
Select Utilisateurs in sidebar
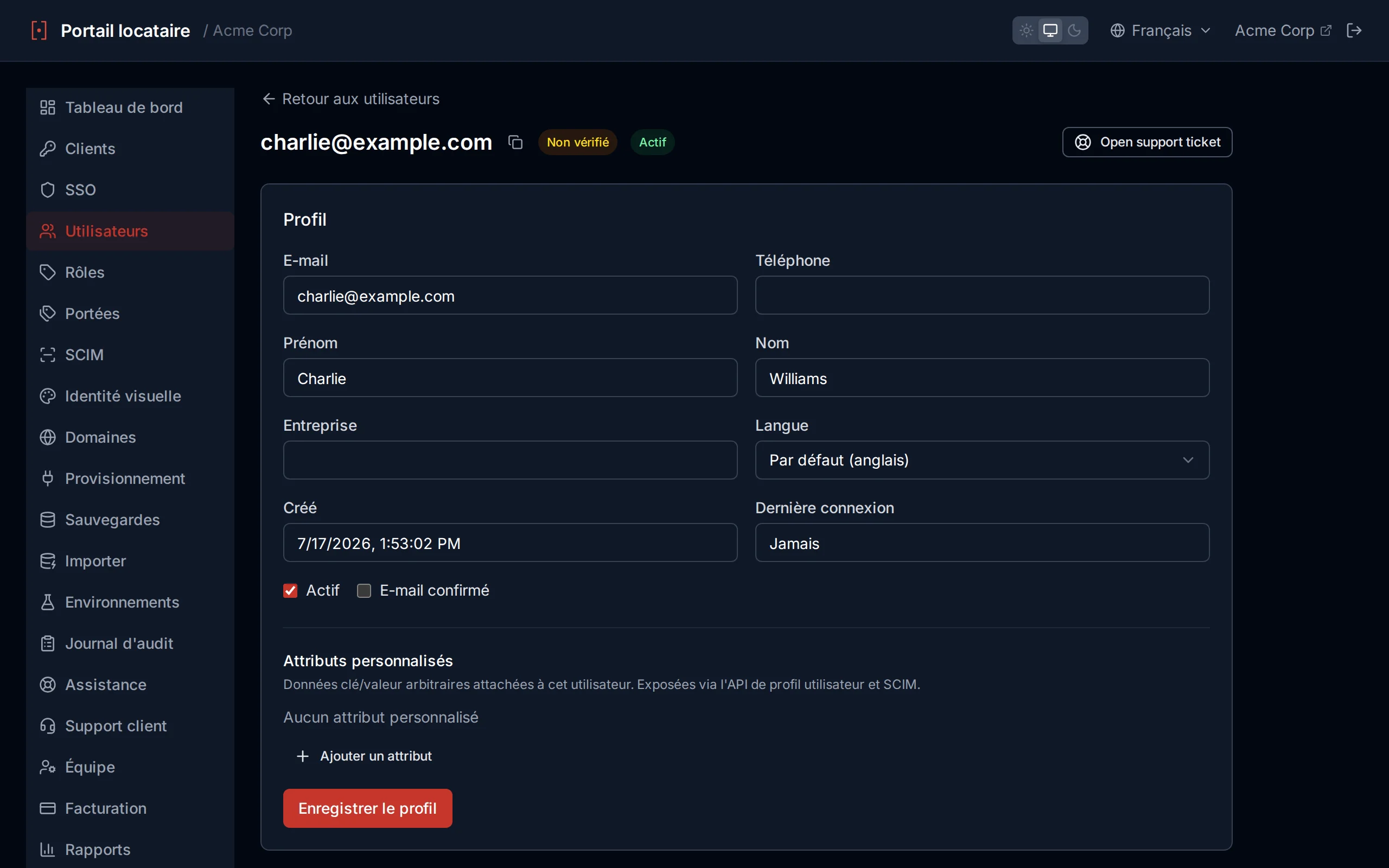click(130, 231)
